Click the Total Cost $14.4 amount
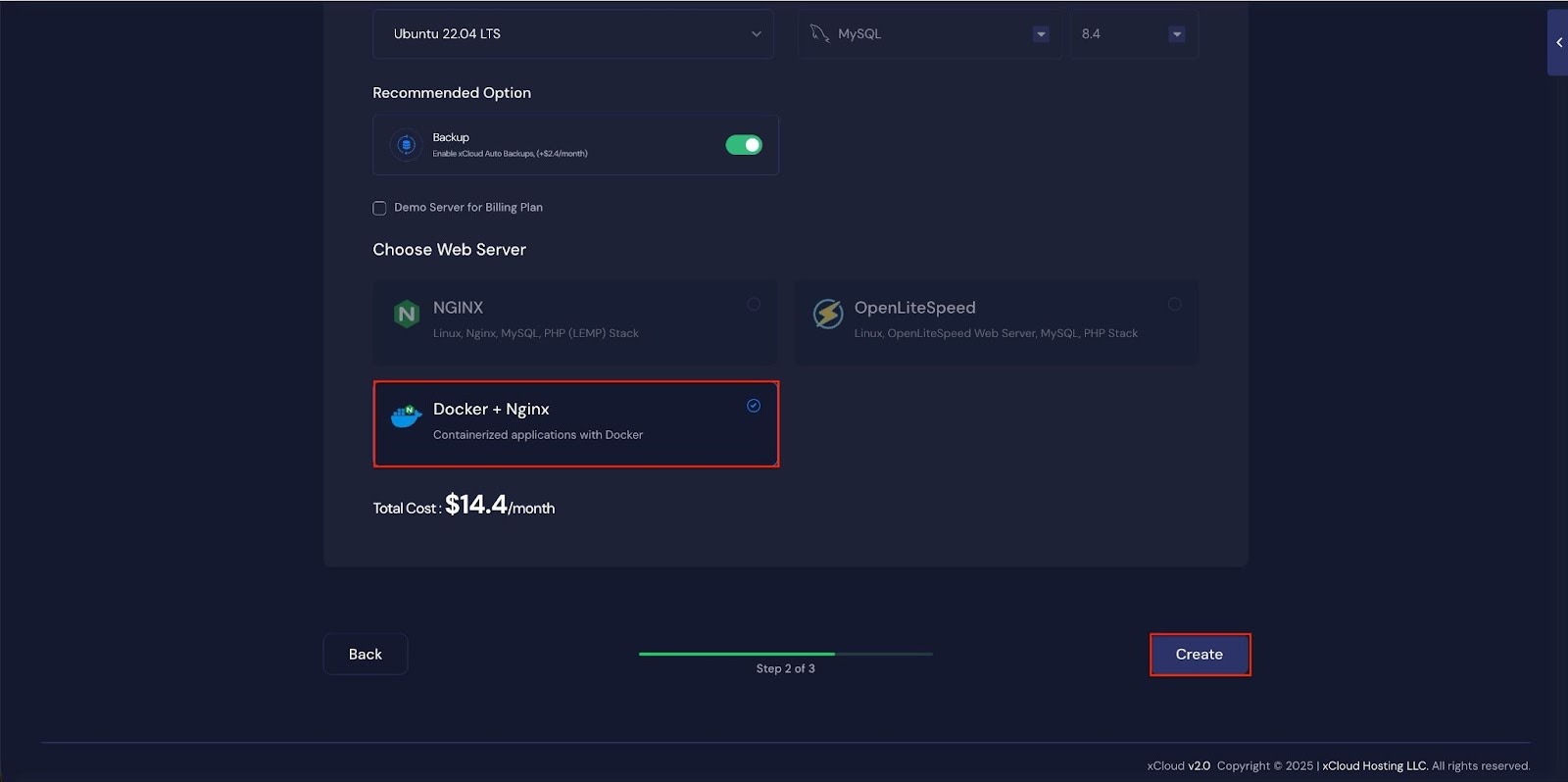The height and width of the screenshot is (782, 1568). click(x=476, y=505)
